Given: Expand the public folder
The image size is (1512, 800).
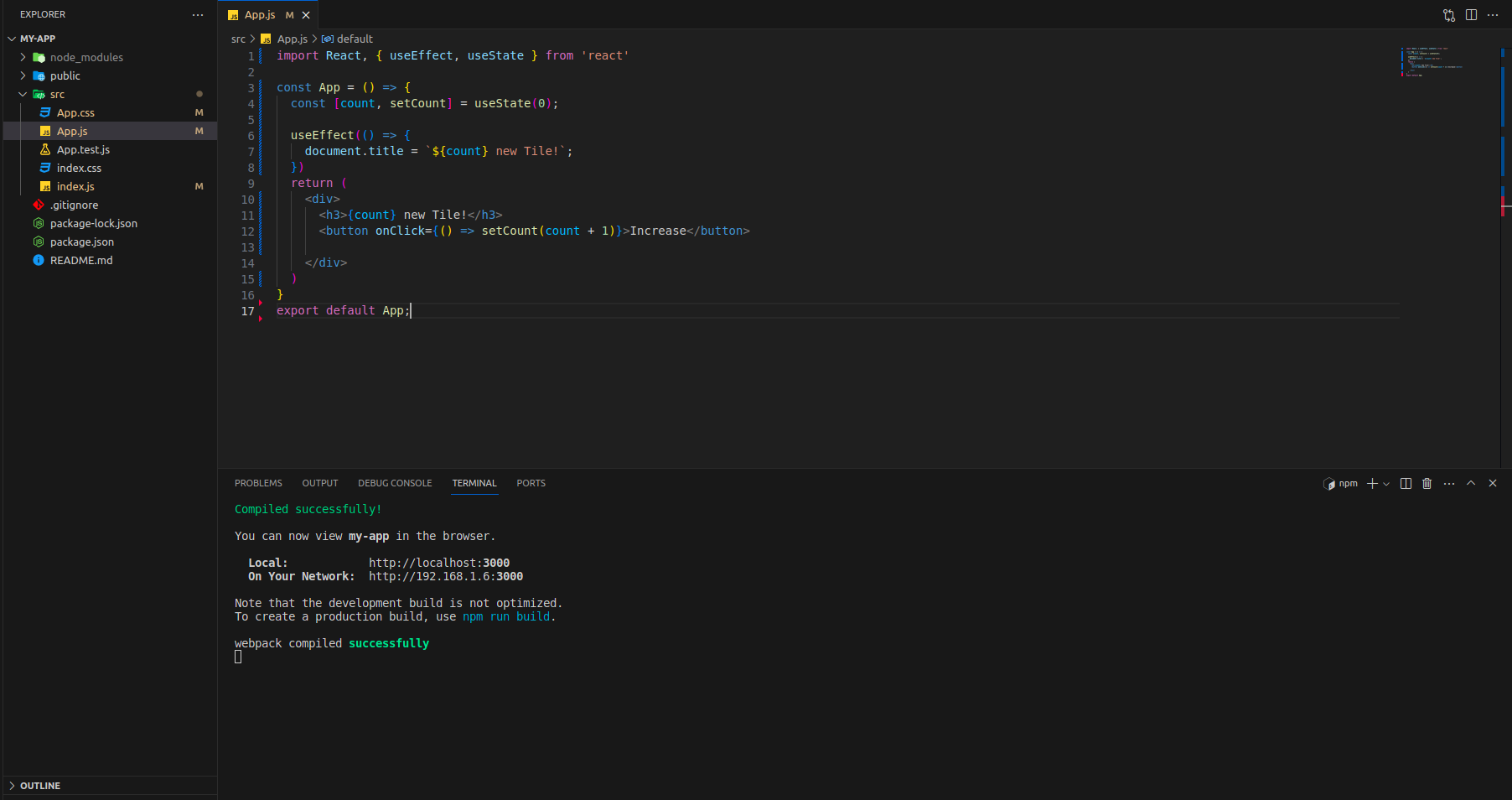Looking at the screenshot, I should pos(65,76).
